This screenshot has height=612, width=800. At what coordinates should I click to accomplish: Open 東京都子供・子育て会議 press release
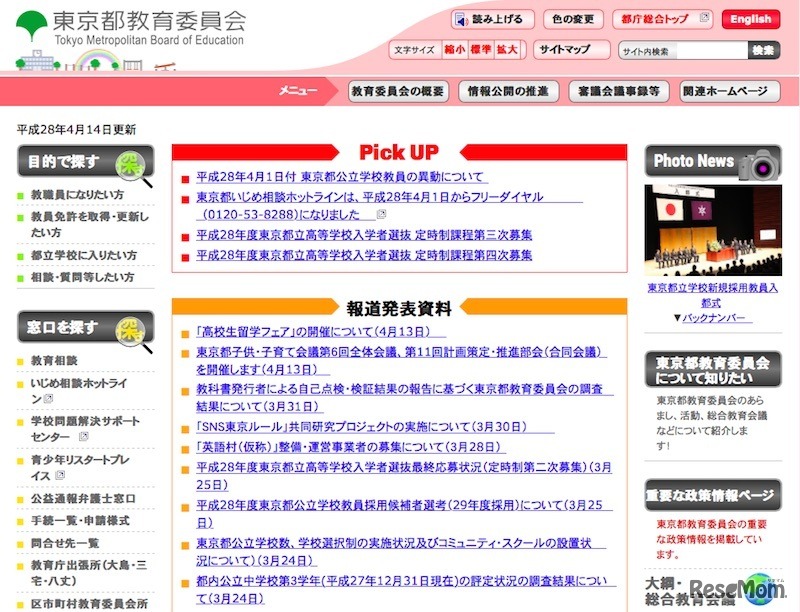[401, 361]
